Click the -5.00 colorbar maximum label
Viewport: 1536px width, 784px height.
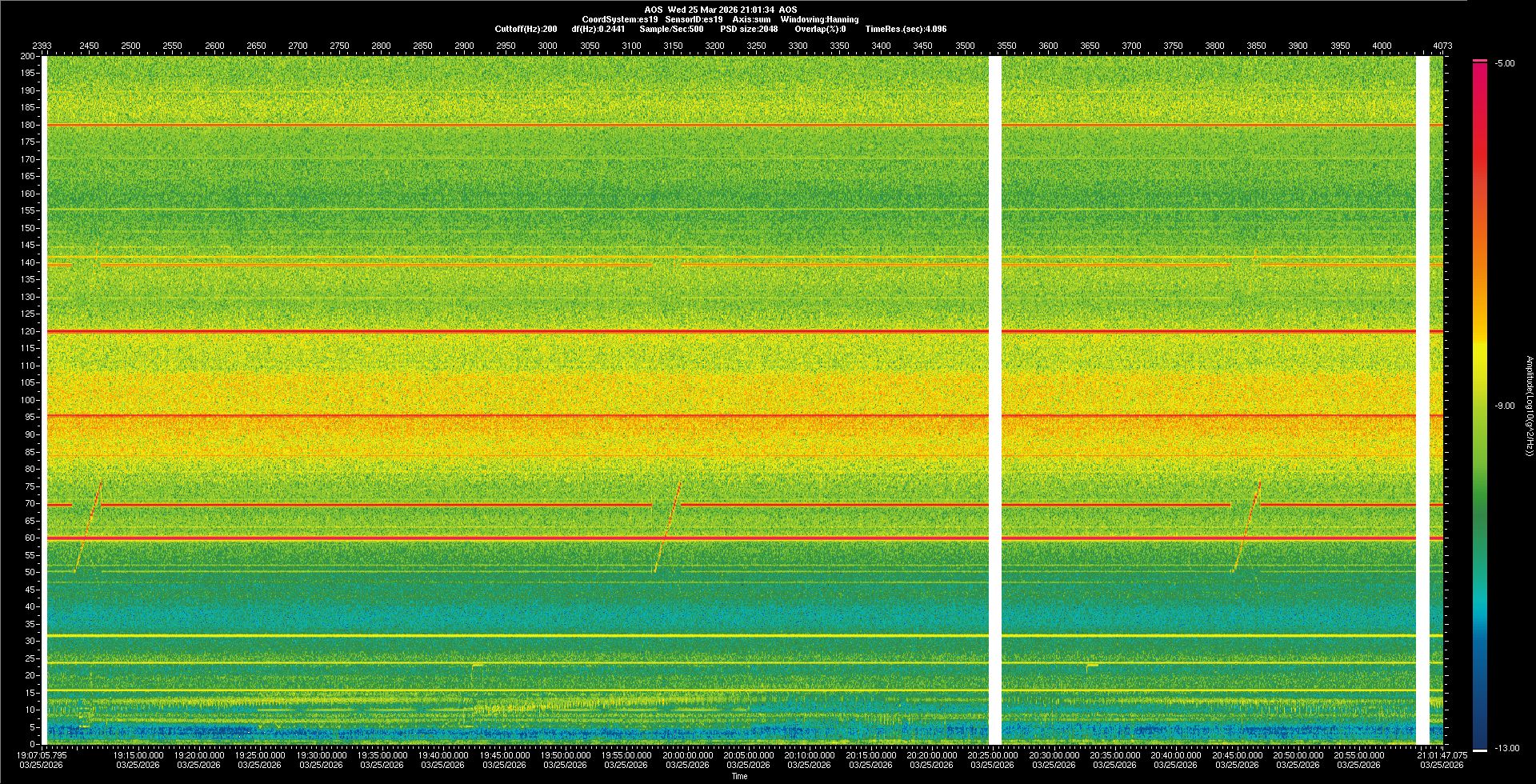pyautogui.click(x=1505, y=63)
